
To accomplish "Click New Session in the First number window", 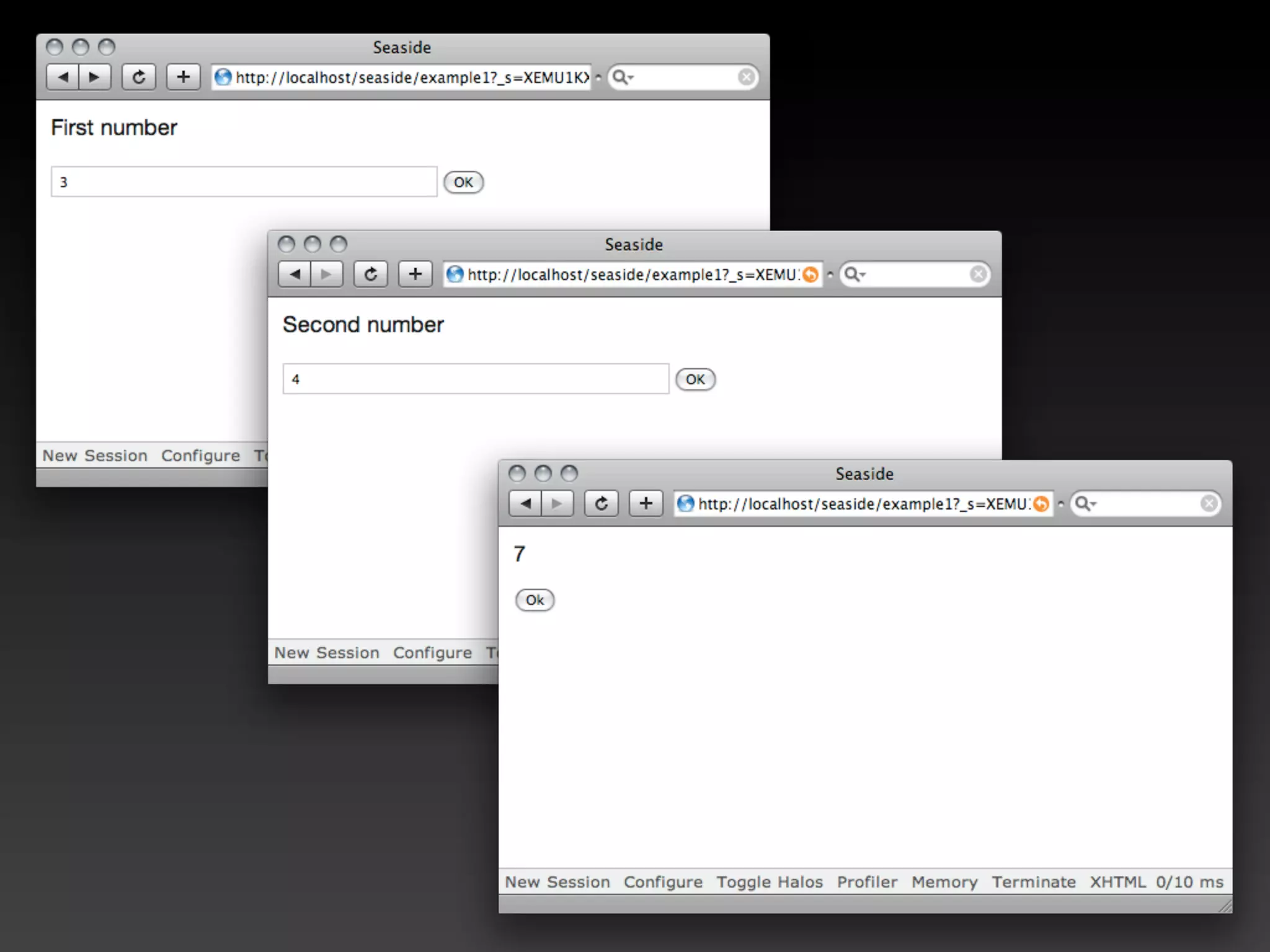I will tap(95, 456).
